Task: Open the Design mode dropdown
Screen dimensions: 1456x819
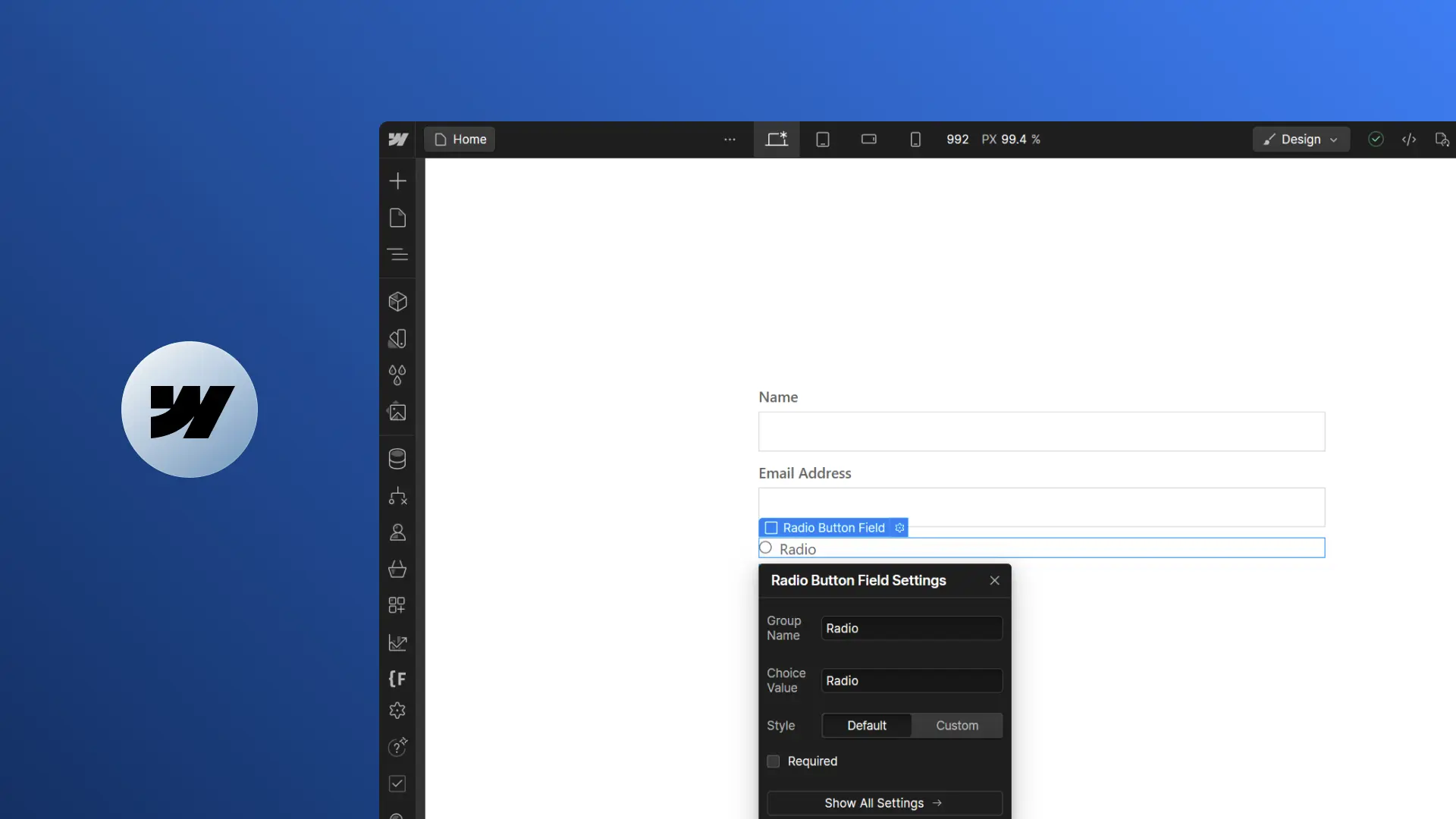Action: coord(1301,140)
